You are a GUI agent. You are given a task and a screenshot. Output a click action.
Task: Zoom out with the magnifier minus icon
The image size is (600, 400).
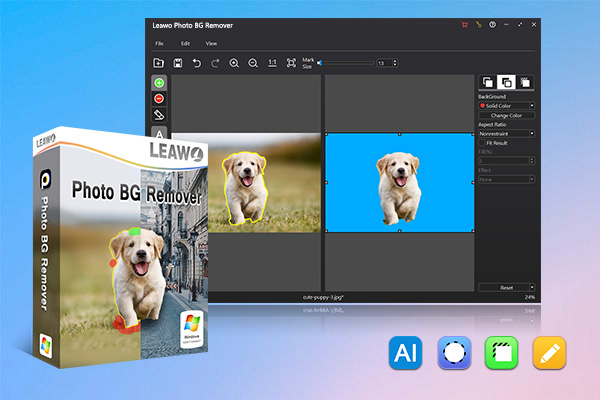pyautogui.click(x=253, y=63)
